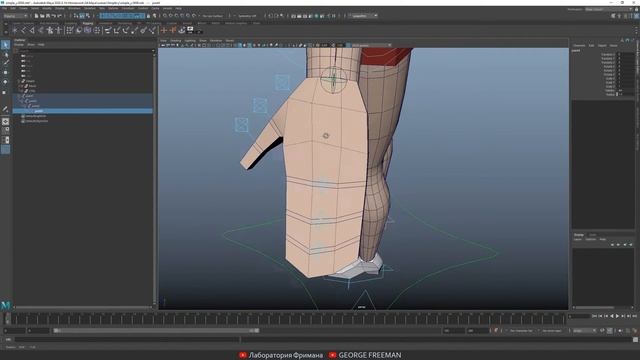Image resolution: width=640 pixels, height=360 pixels.
Task: Activate the Paint Selection tool
Action: [x=5, y=62]
